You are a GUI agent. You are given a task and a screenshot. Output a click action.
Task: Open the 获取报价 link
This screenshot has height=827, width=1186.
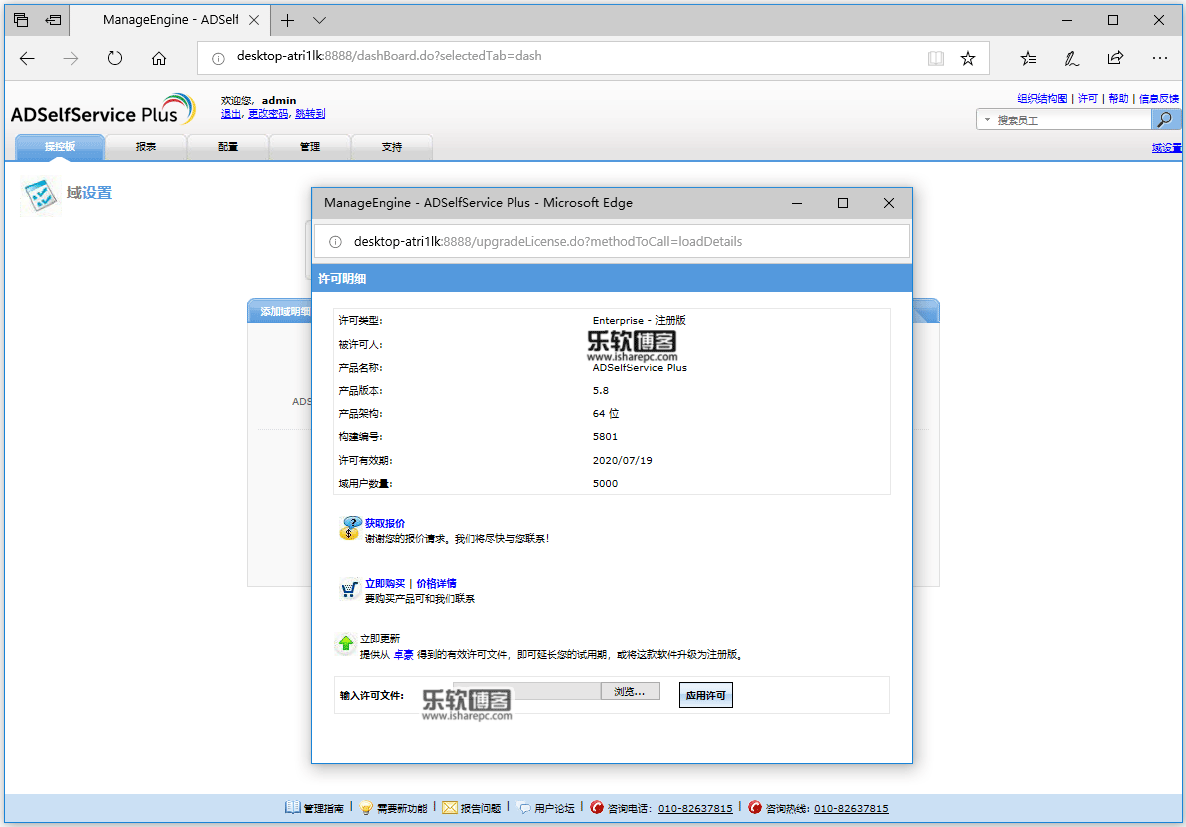tap(385, 523)
